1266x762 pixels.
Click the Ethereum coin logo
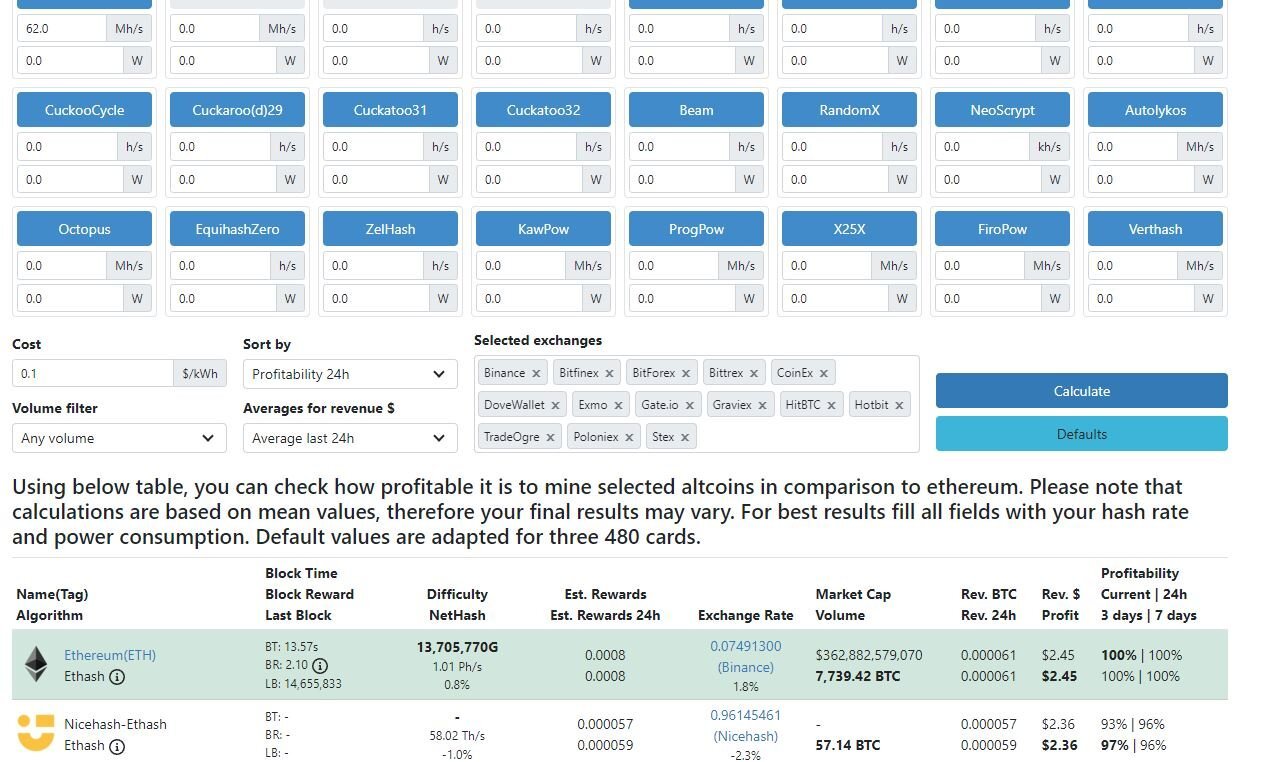click(x=36, y=664)
